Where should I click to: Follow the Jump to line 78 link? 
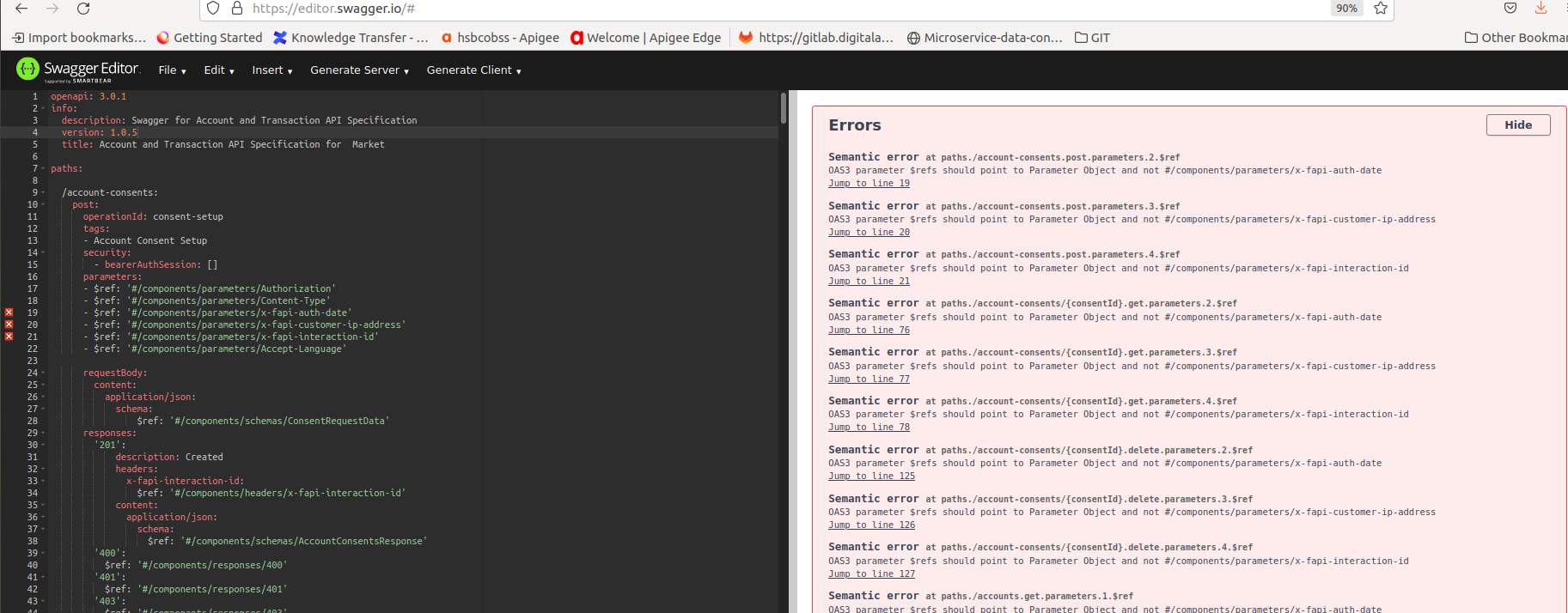869,428
